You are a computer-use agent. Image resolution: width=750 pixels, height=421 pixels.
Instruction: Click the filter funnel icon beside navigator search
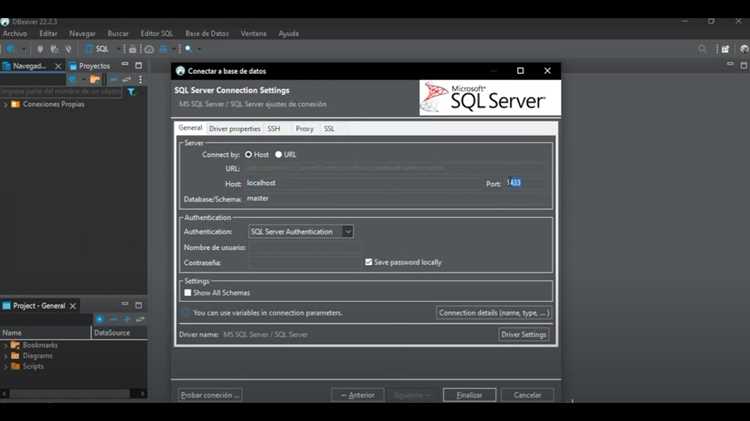(131, 91)
